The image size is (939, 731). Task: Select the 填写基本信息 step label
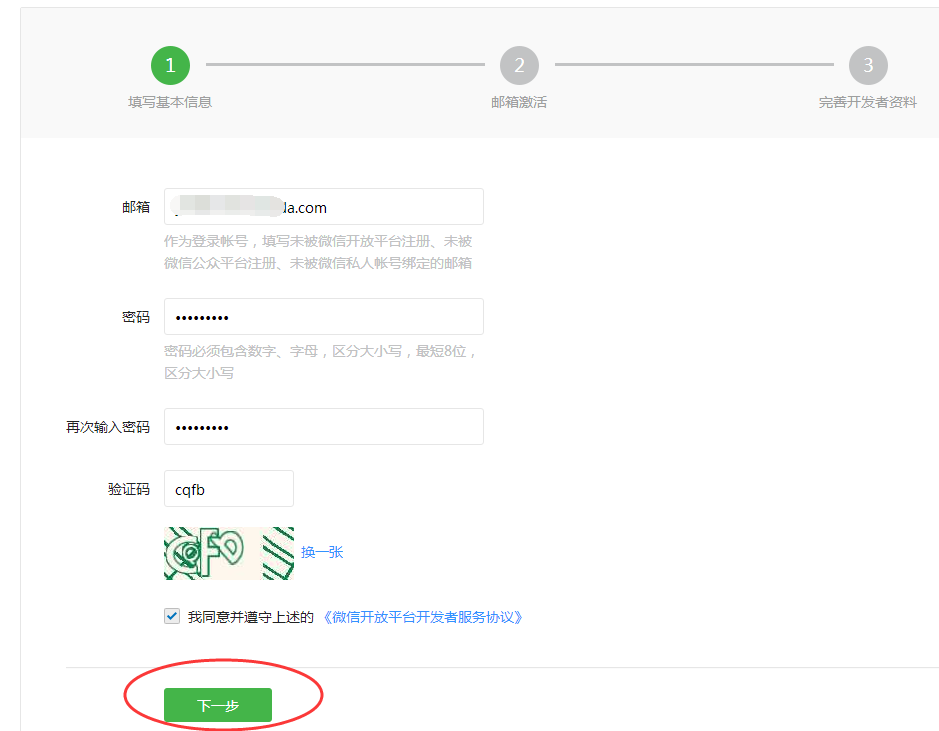coord(170,102)
